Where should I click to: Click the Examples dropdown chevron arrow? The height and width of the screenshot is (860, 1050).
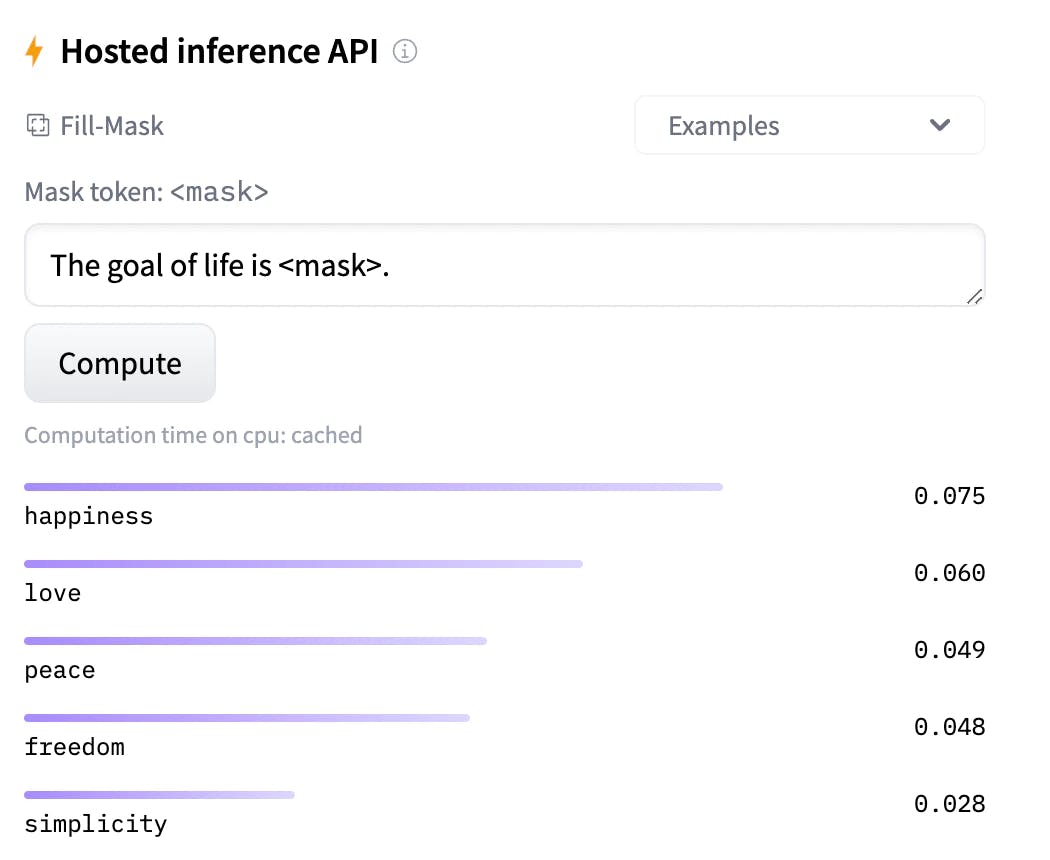tap(939, 126)
